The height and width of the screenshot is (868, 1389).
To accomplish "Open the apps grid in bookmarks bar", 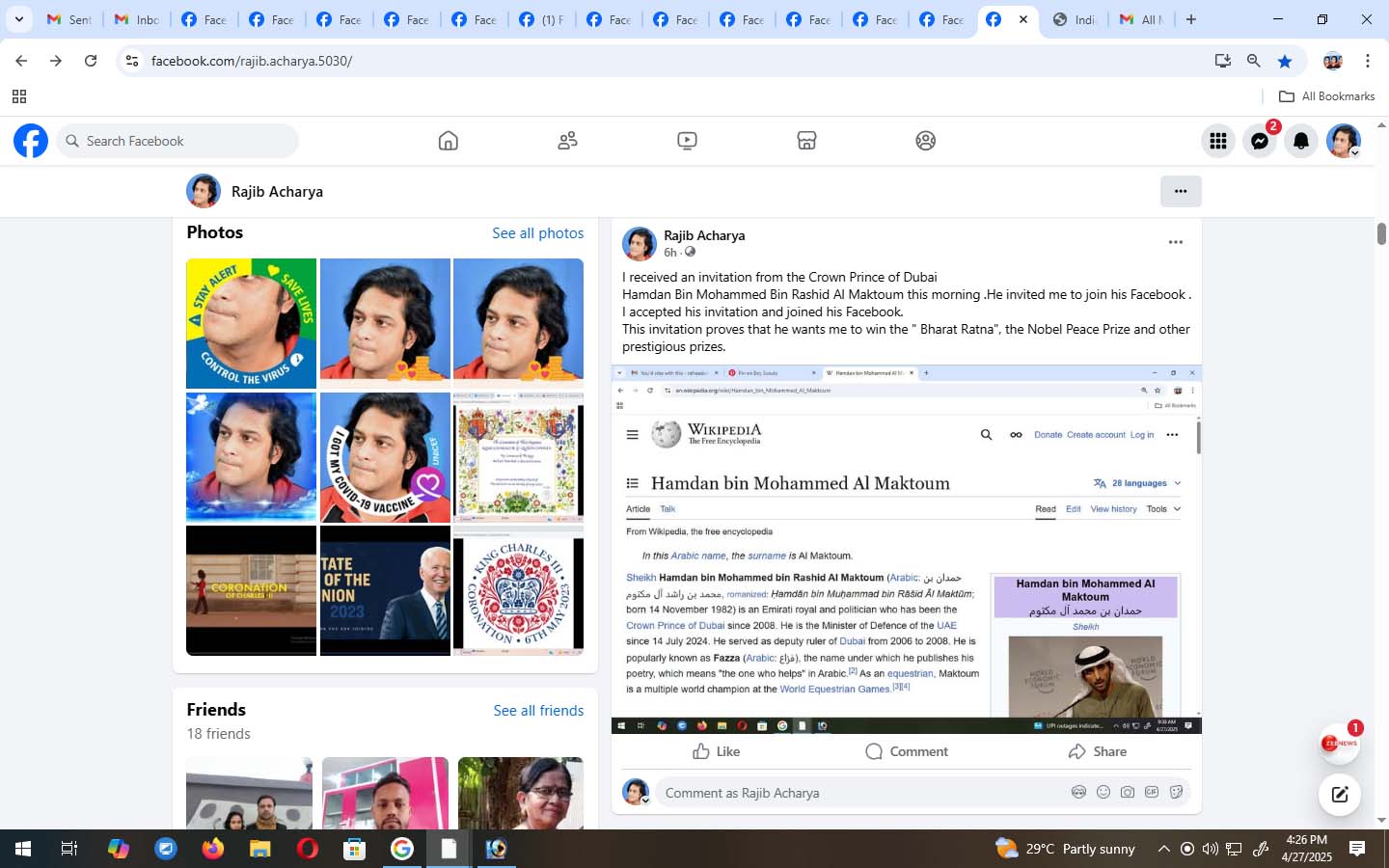I will 18,96.
